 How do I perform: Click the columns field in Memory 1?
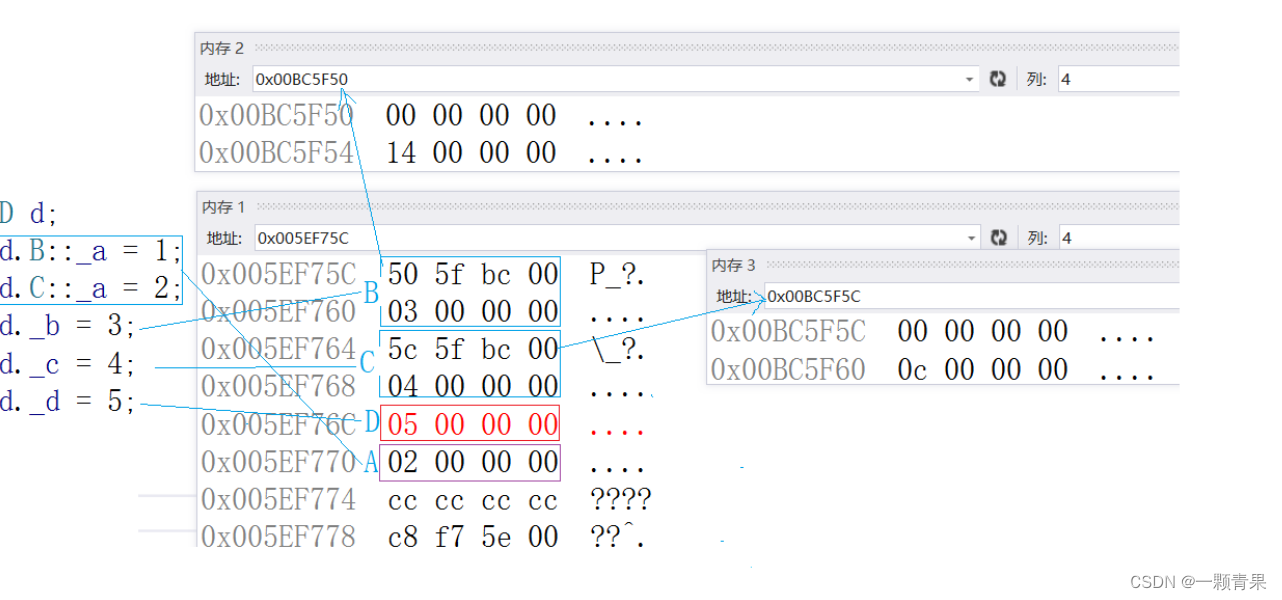pos(1119,238)
